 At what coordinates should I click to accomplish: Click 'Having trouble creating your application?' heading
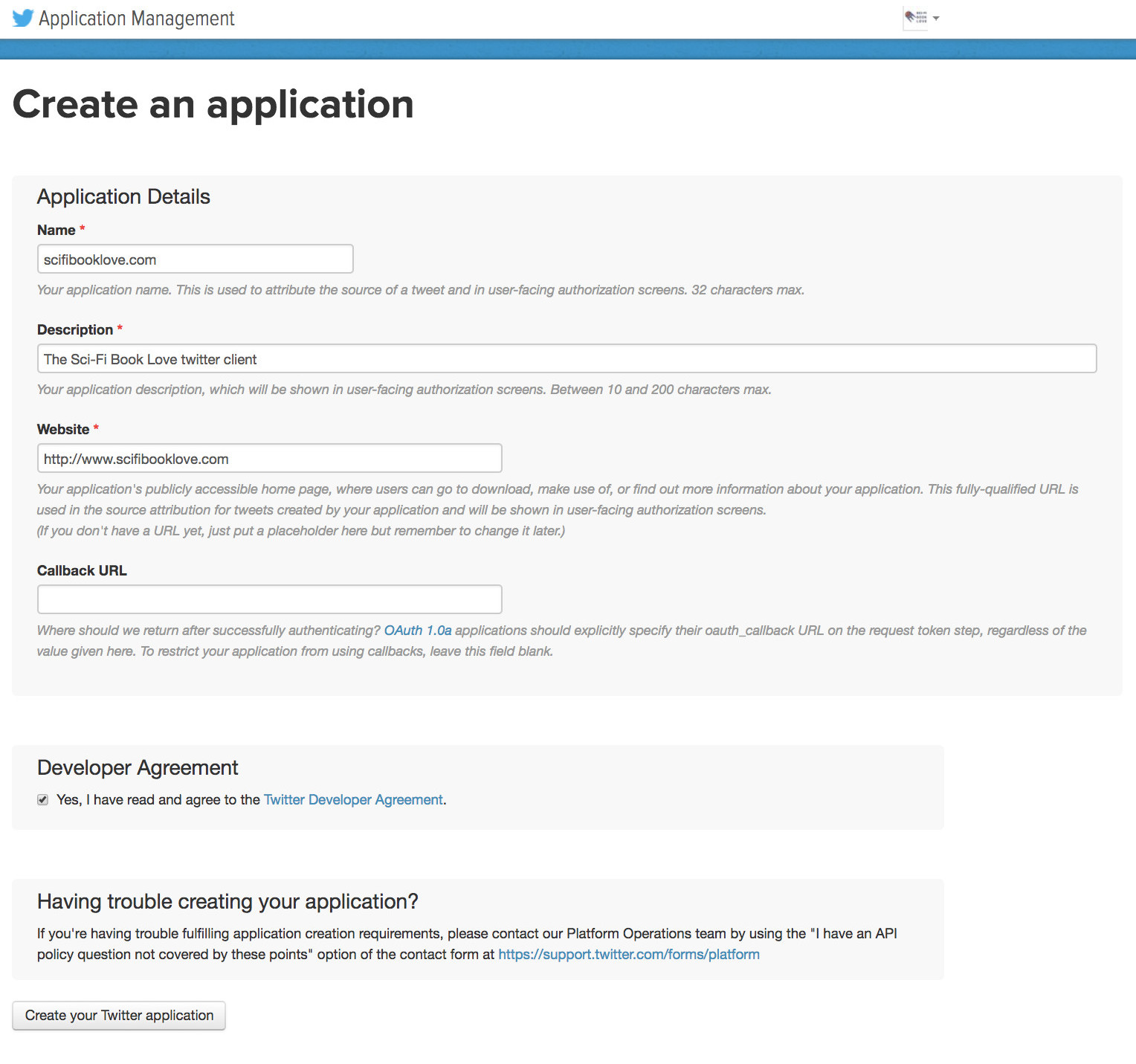pos(227,902)
